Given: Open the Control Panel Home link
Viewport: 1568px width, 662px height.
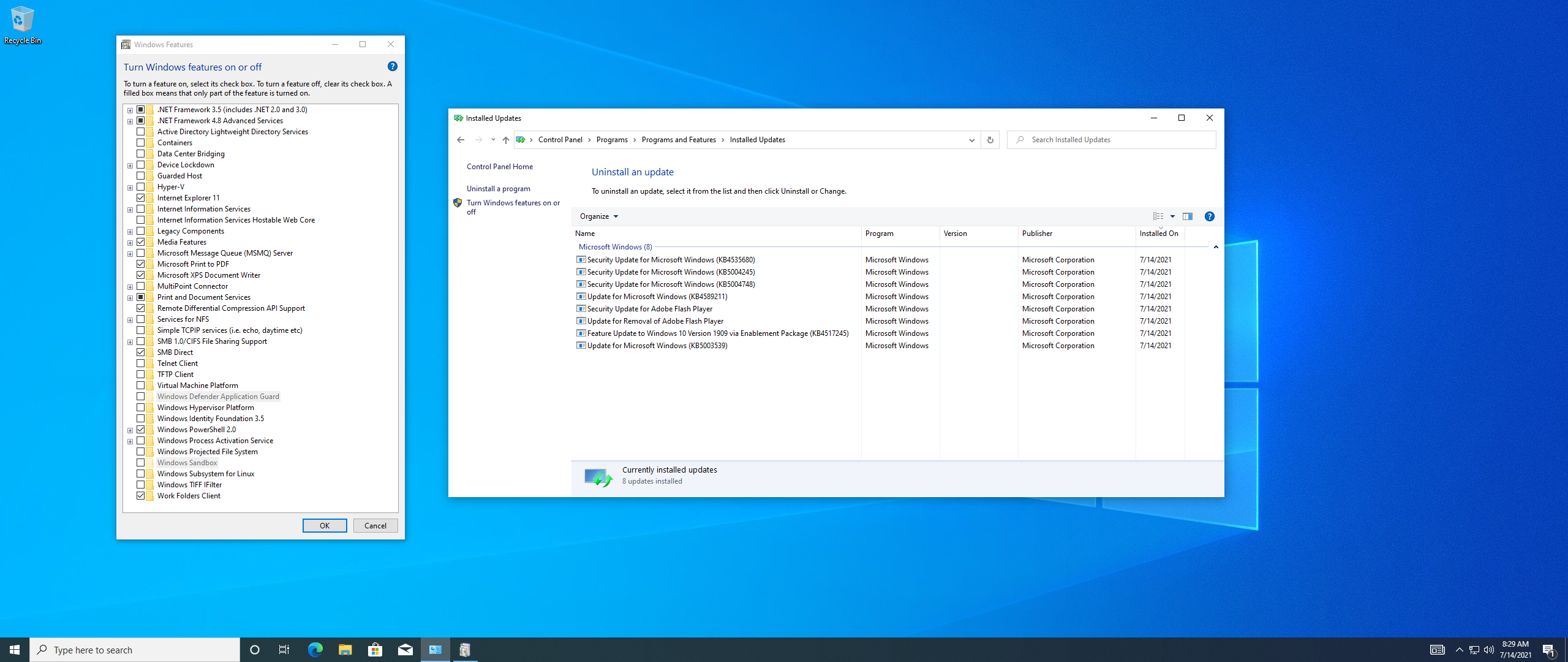Looking at the screenshot, I should [500, 167].
